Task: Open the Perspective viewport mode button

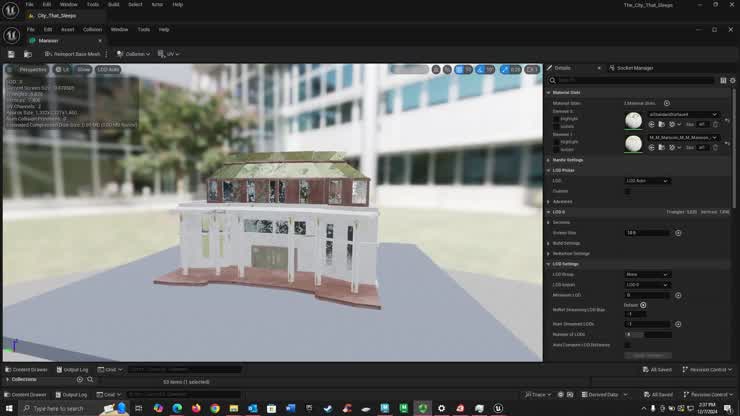Action: 30,70
